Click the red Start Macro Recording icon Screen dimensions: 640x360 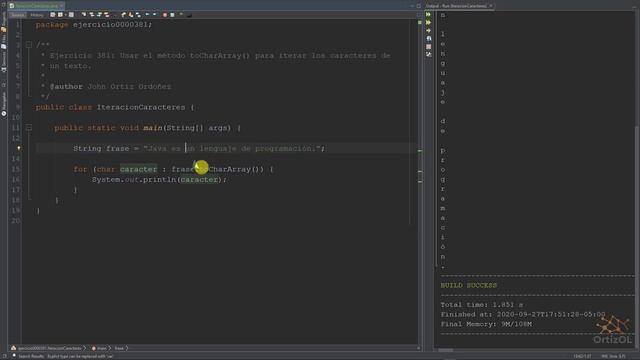point(164,15)
